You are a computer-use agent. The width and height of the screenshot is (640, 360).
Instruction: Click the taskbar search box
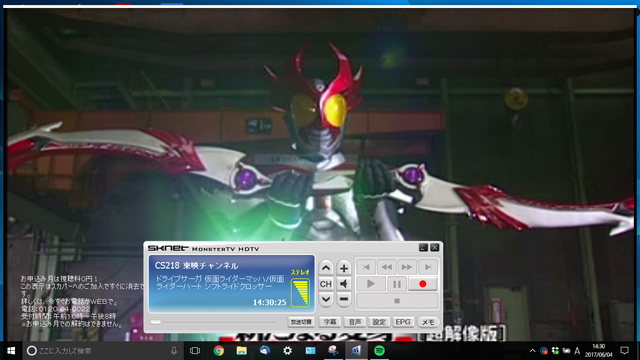[x=102, y=351]
